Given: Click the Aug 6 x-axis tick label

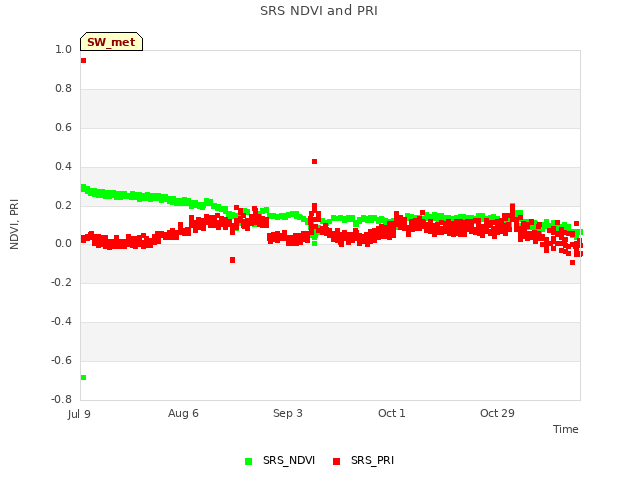Looking at the screenshot, I should point(183,413).
